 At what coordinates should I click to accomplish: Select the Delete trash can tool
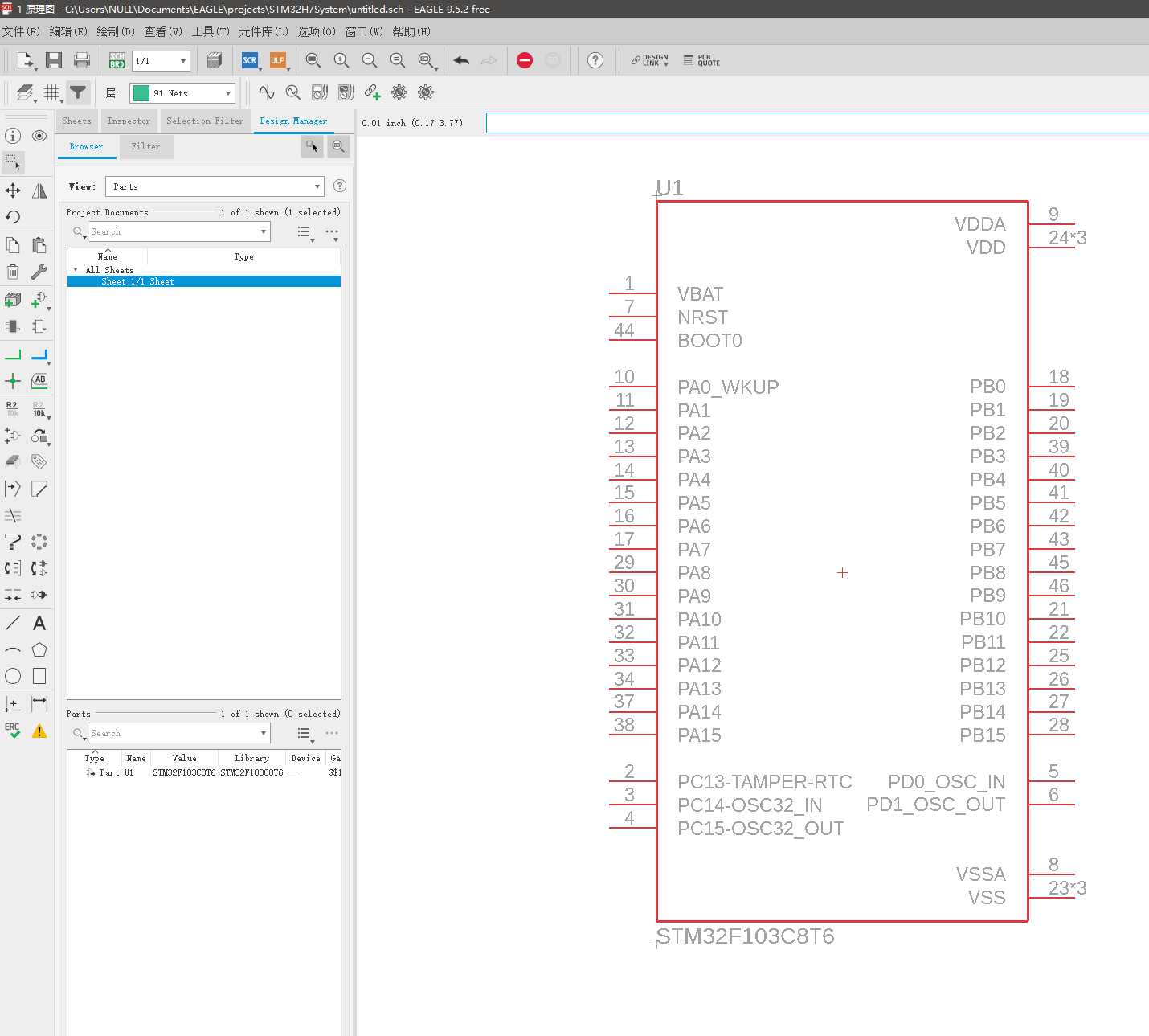coord(13,272)
